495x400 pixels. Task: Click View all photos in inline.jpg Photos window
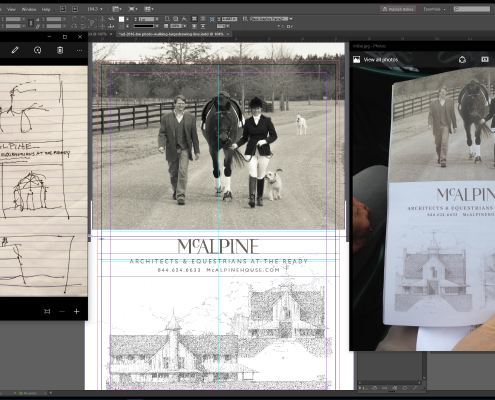point(375,60)
